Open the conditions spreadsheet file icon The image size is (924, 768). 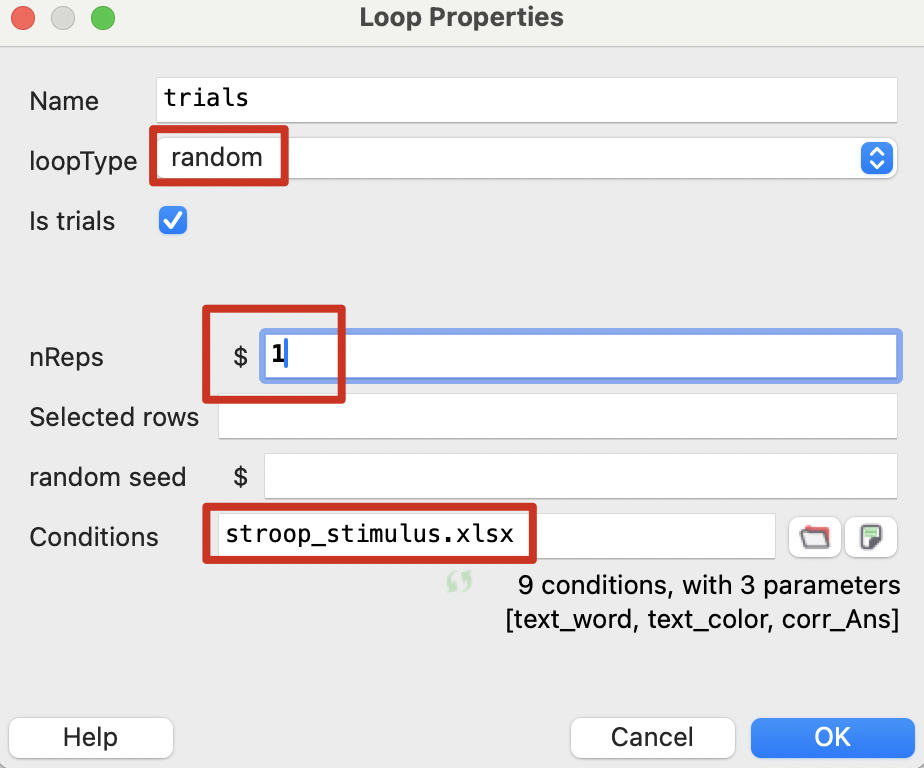[870, 537]
